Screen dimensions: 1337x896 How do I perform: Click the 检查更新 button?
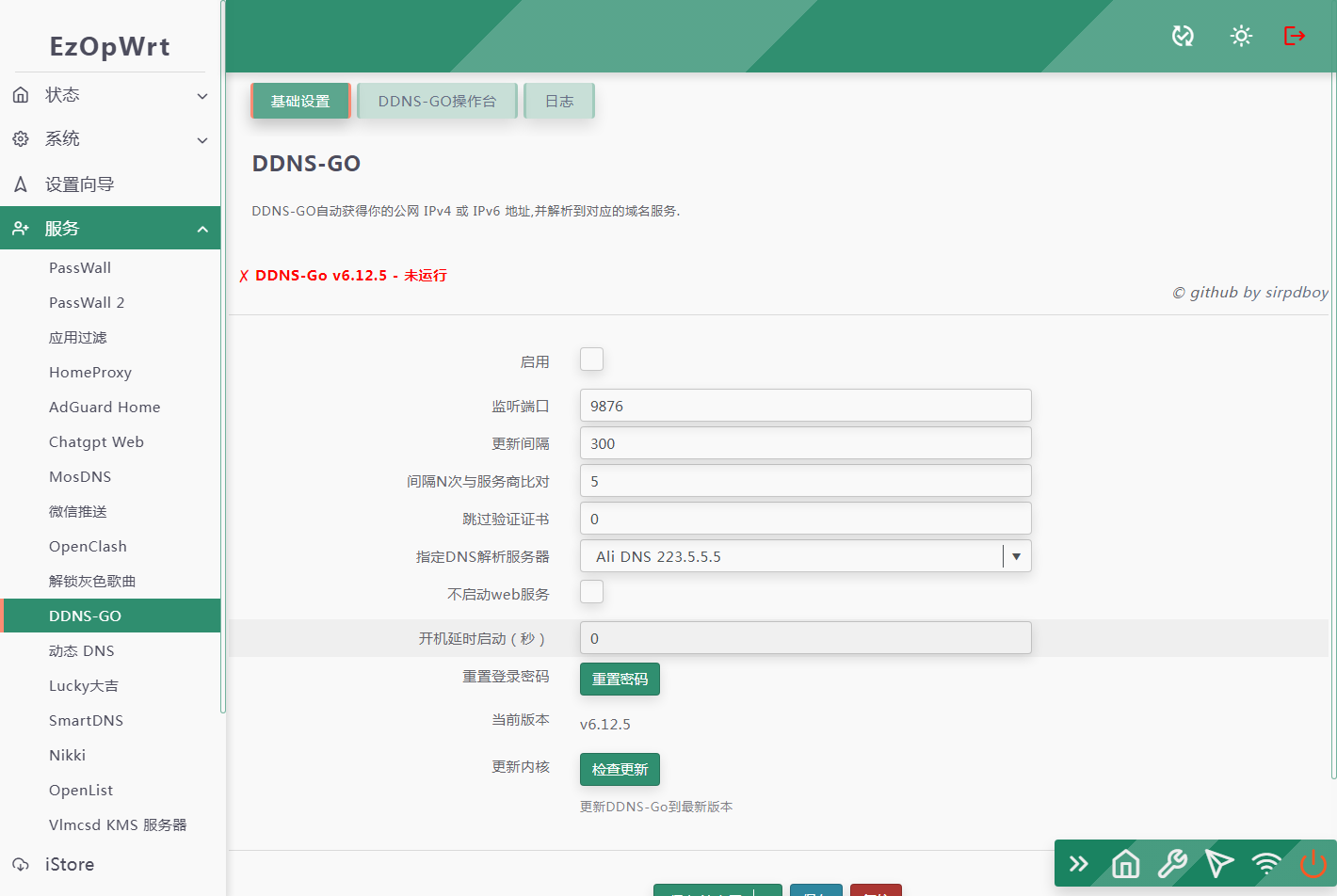pyautogui.click(x=620, y=769)
